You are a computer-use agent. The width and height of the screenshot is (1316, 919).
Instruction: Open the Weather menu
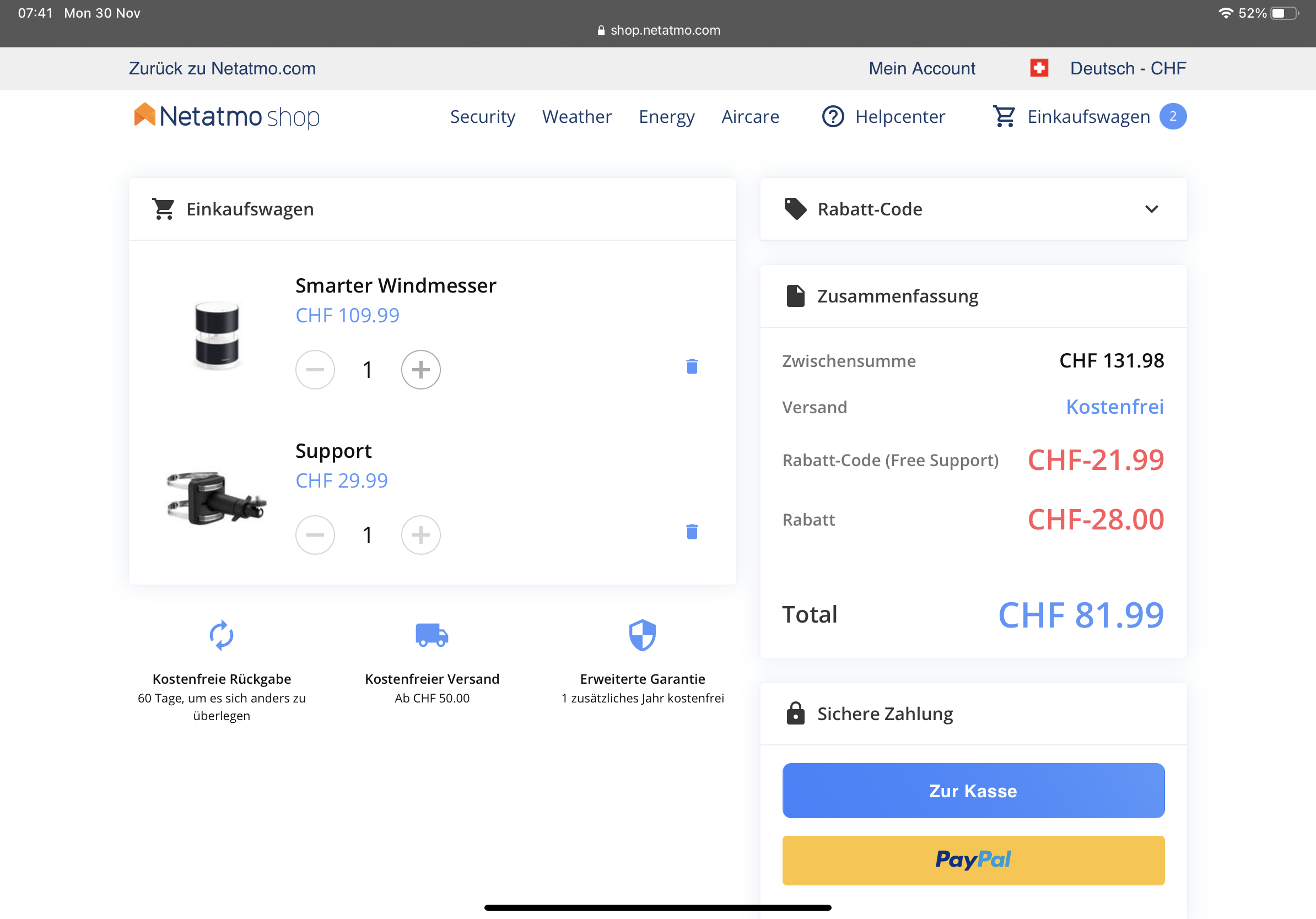point(576,116)
